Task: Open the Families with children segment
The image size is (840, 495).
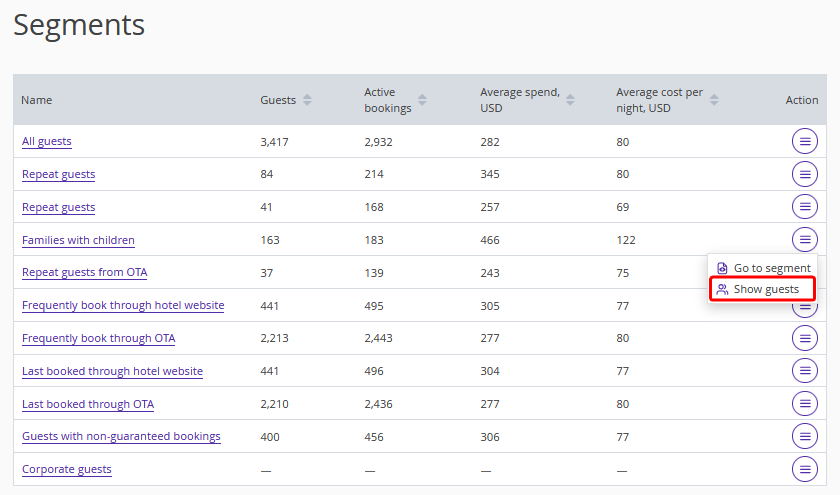Action: point(78,240)
